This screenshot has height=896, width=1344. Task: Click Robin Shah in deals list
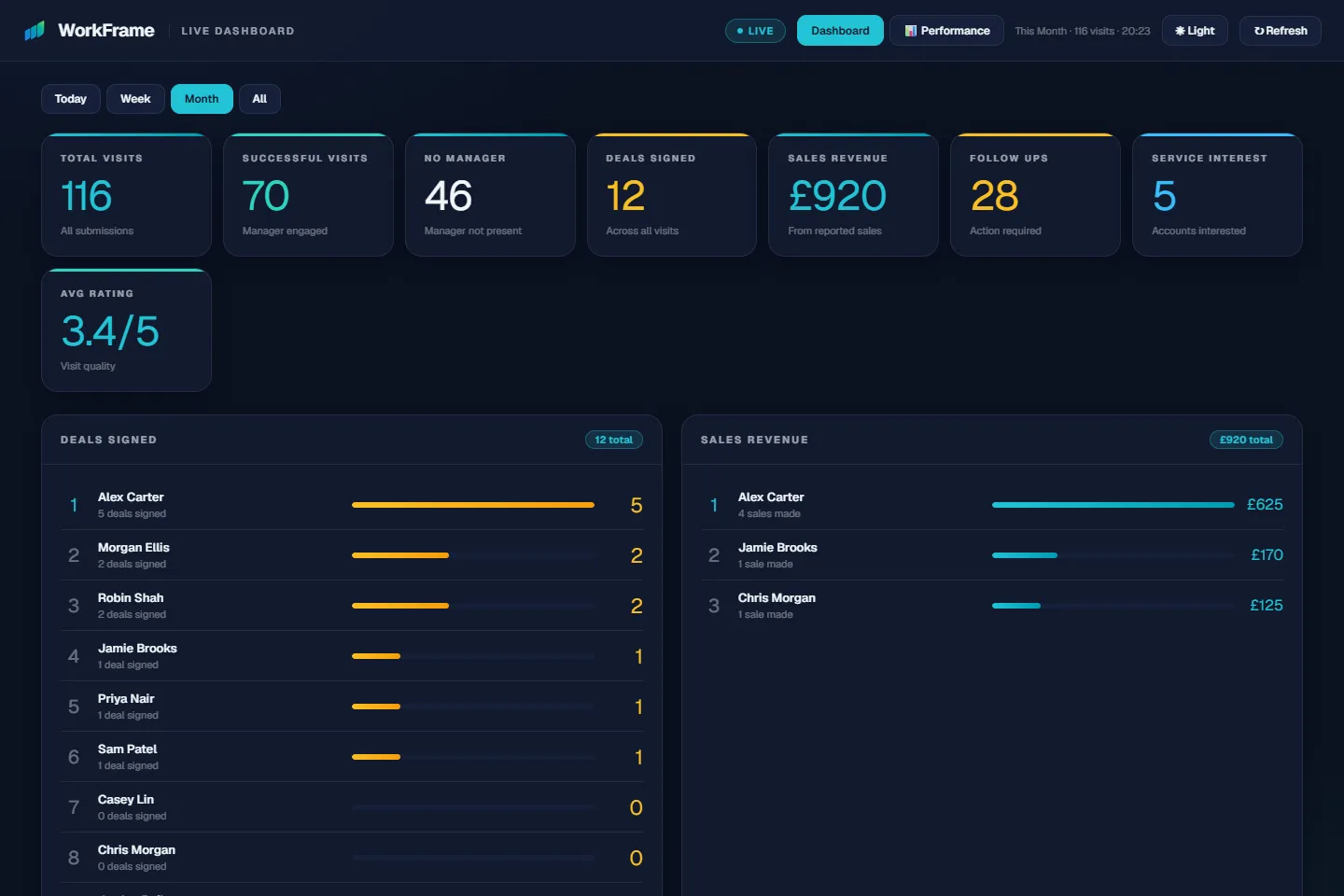[131, 598]
